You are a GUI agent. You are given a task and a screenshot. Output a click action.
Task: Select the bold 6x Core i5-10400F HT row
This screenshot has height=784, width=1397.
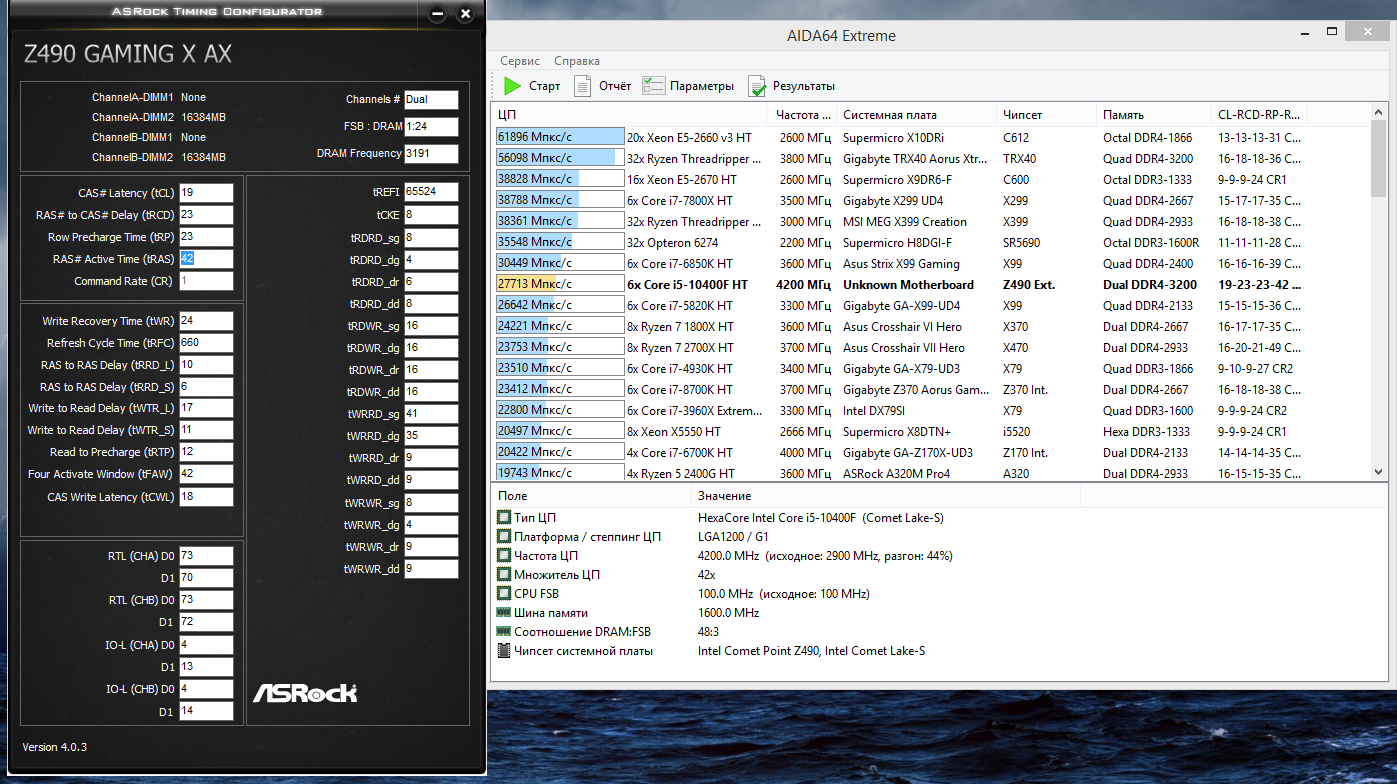pyautogui.click(x=930, y=284)
